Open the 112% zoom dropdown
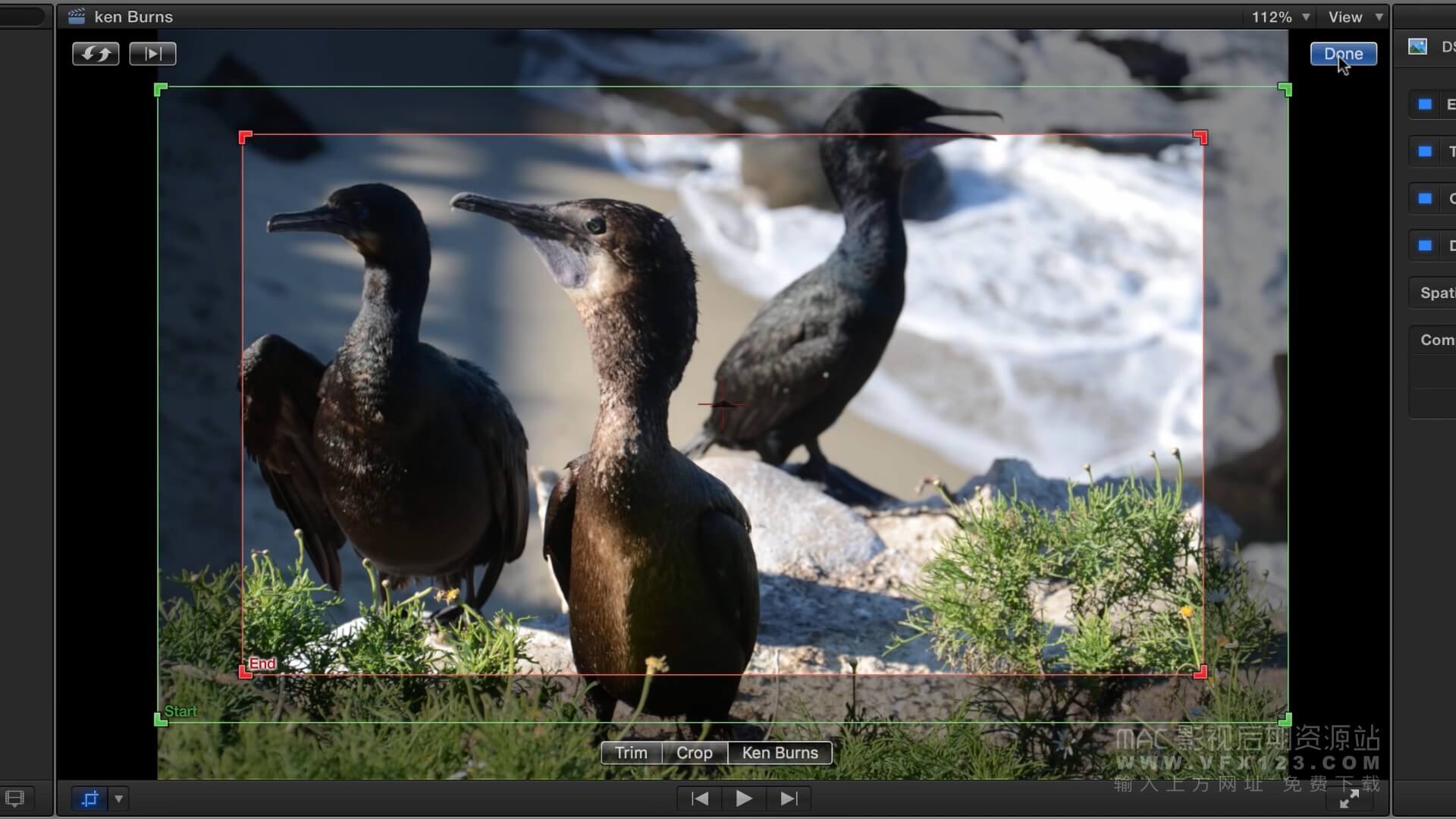Viewport: 1456px width, 819px height. click(1280, 17)
